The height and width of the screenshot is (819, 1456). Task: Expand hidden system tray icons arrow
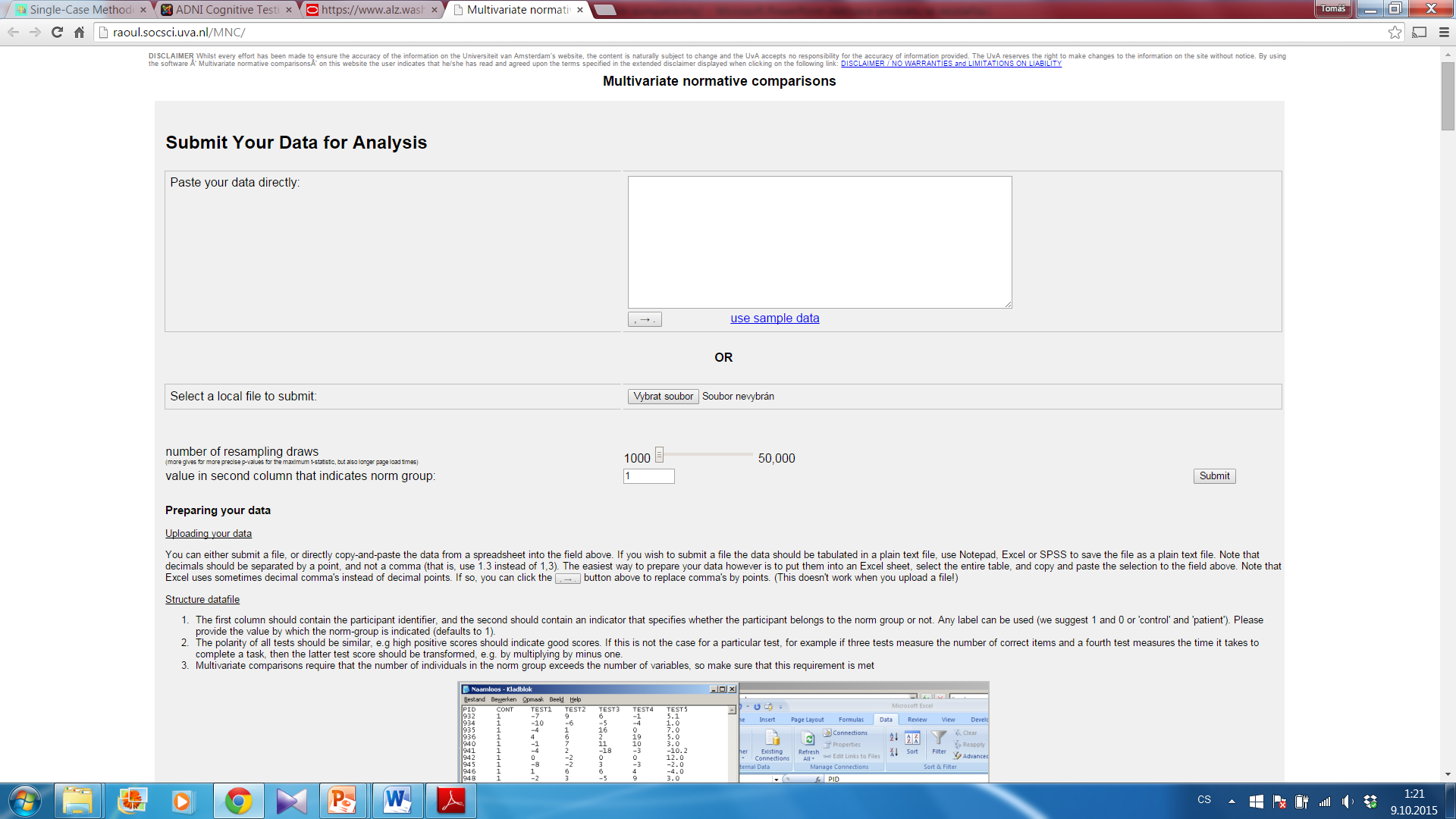pos(1232,801)
